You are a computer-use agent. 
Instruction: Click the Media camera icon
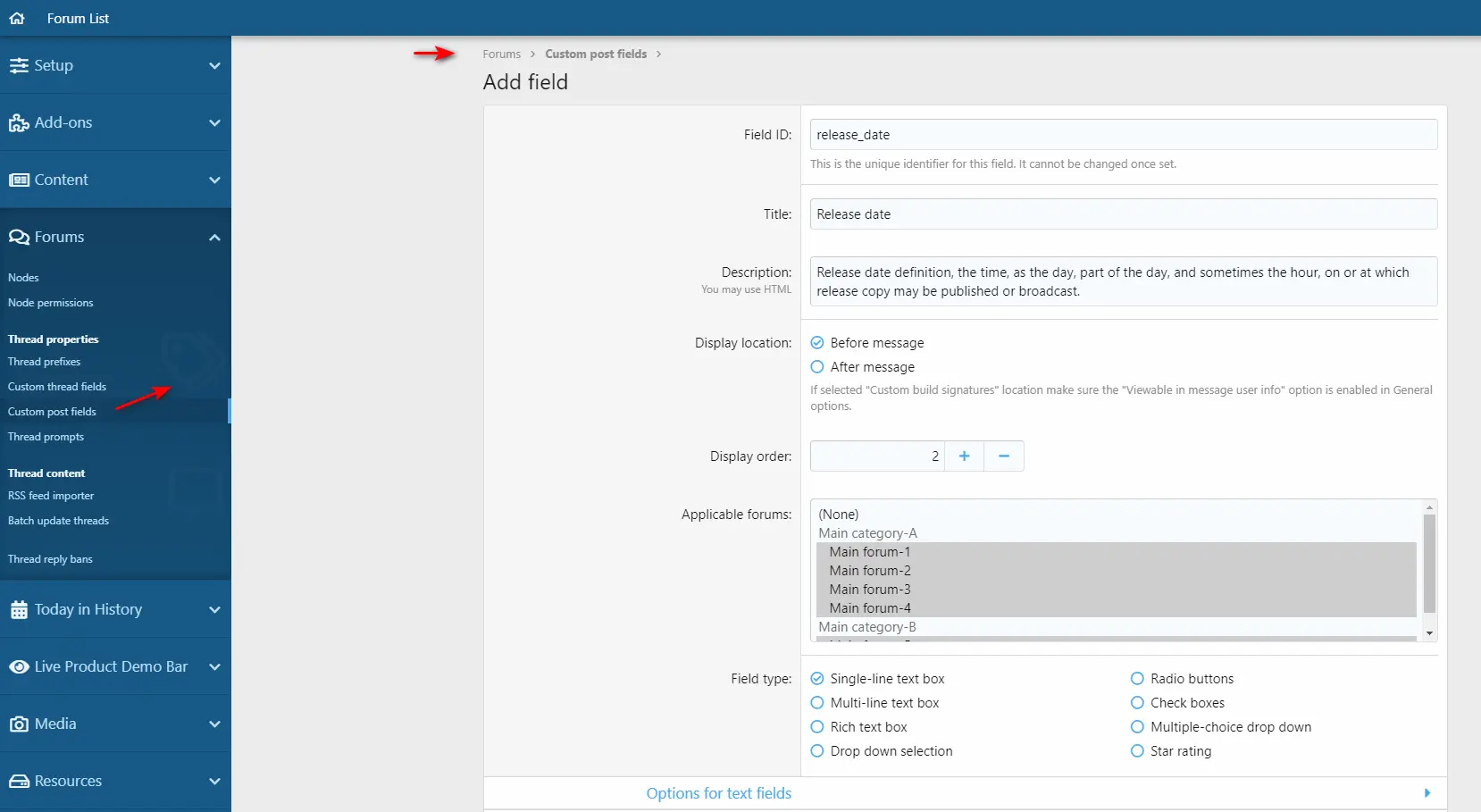click(x=19, y=724)
